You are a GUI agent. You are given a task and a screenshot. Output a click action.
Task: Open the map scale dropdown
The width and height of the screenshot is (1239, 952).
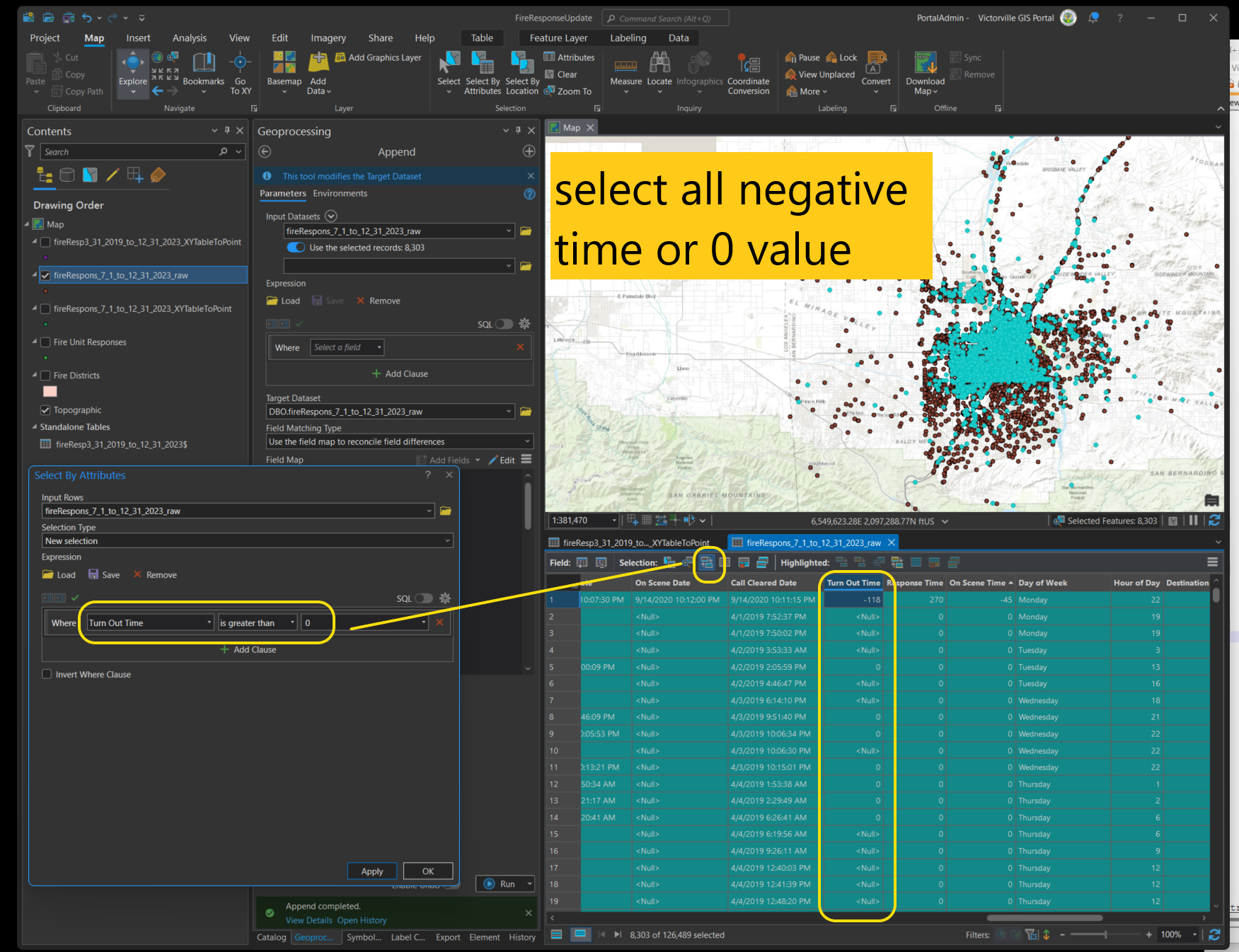point(613,521)
